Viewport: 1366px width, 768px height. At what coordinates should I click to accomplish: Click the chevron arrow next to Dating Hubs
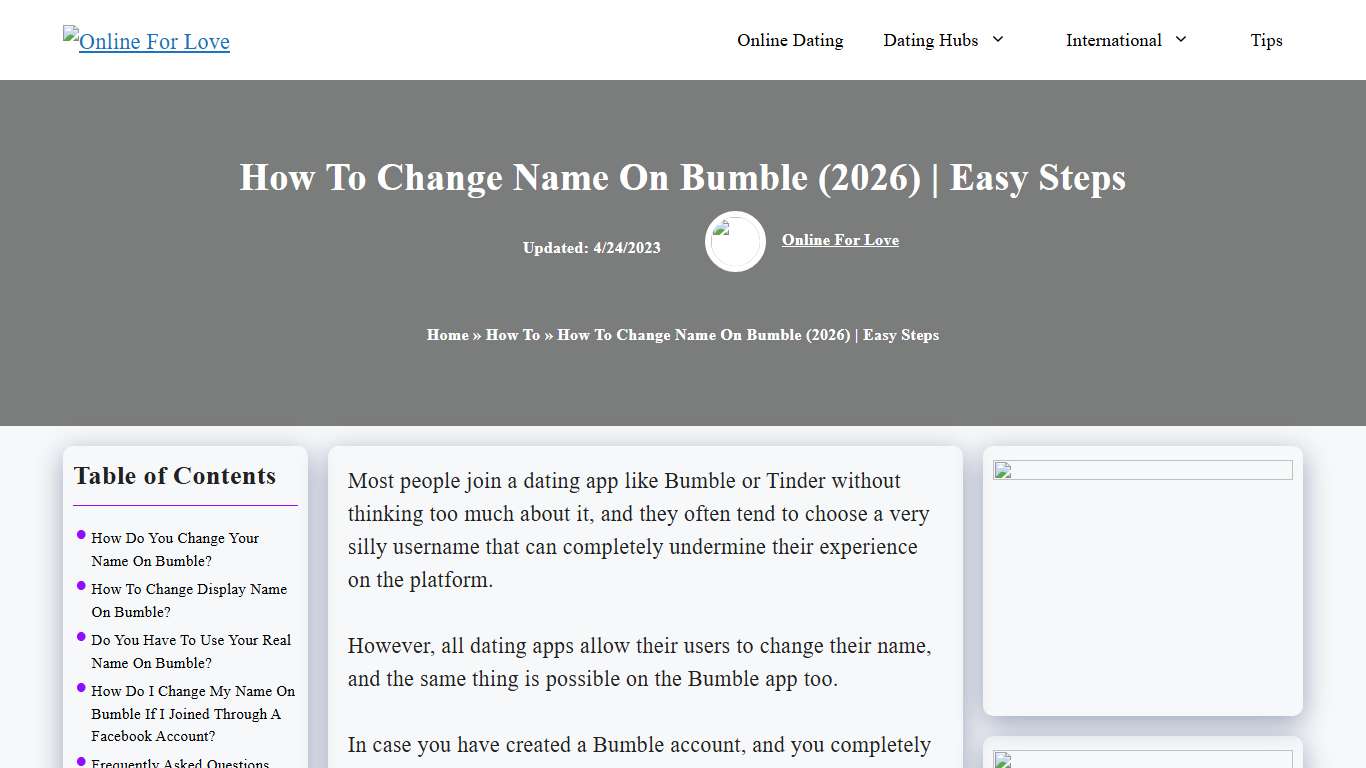[x=997, y=40]
